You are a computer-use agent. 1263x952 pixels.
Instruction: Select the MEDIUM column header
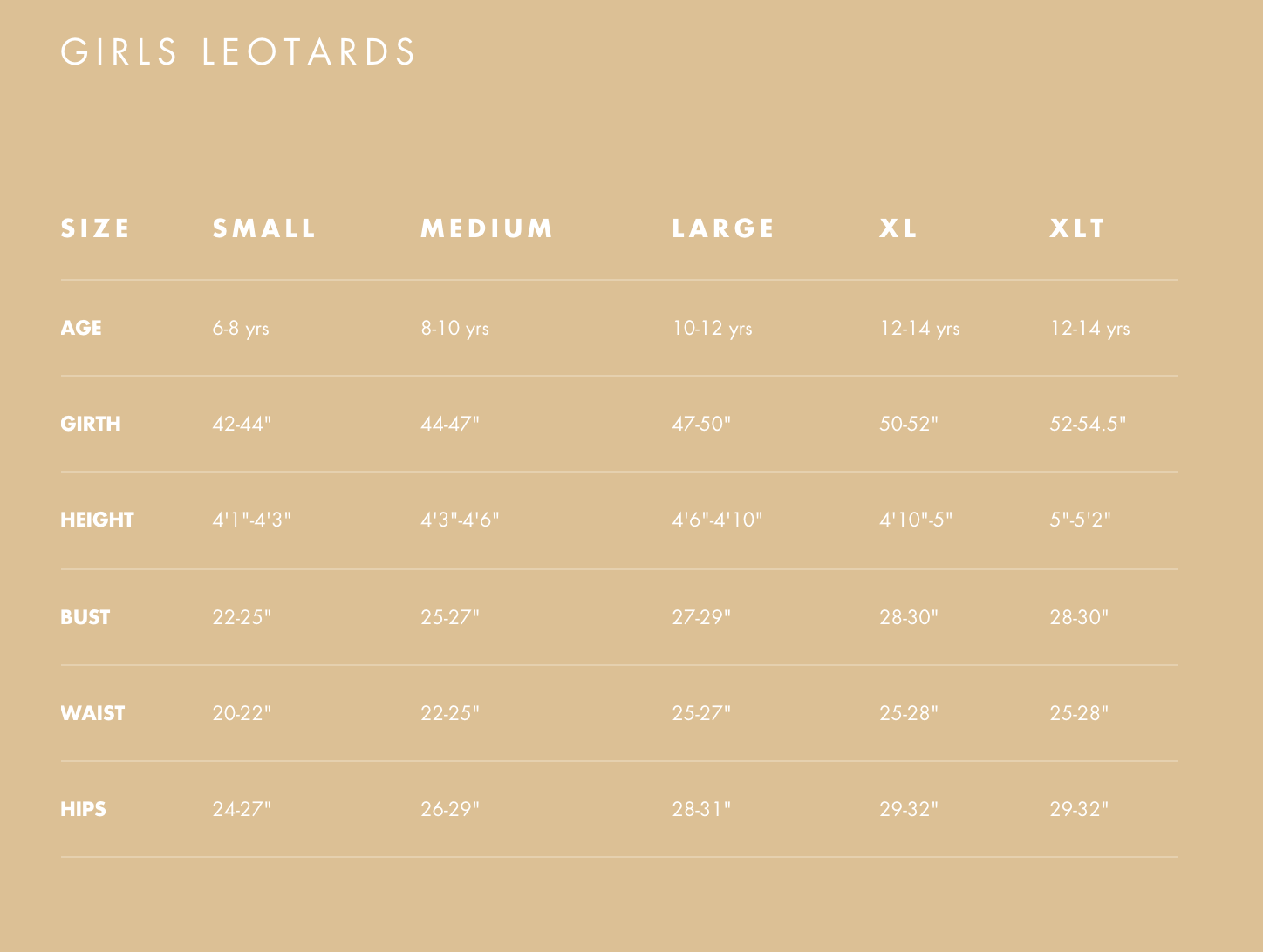[x=487, y=228]
